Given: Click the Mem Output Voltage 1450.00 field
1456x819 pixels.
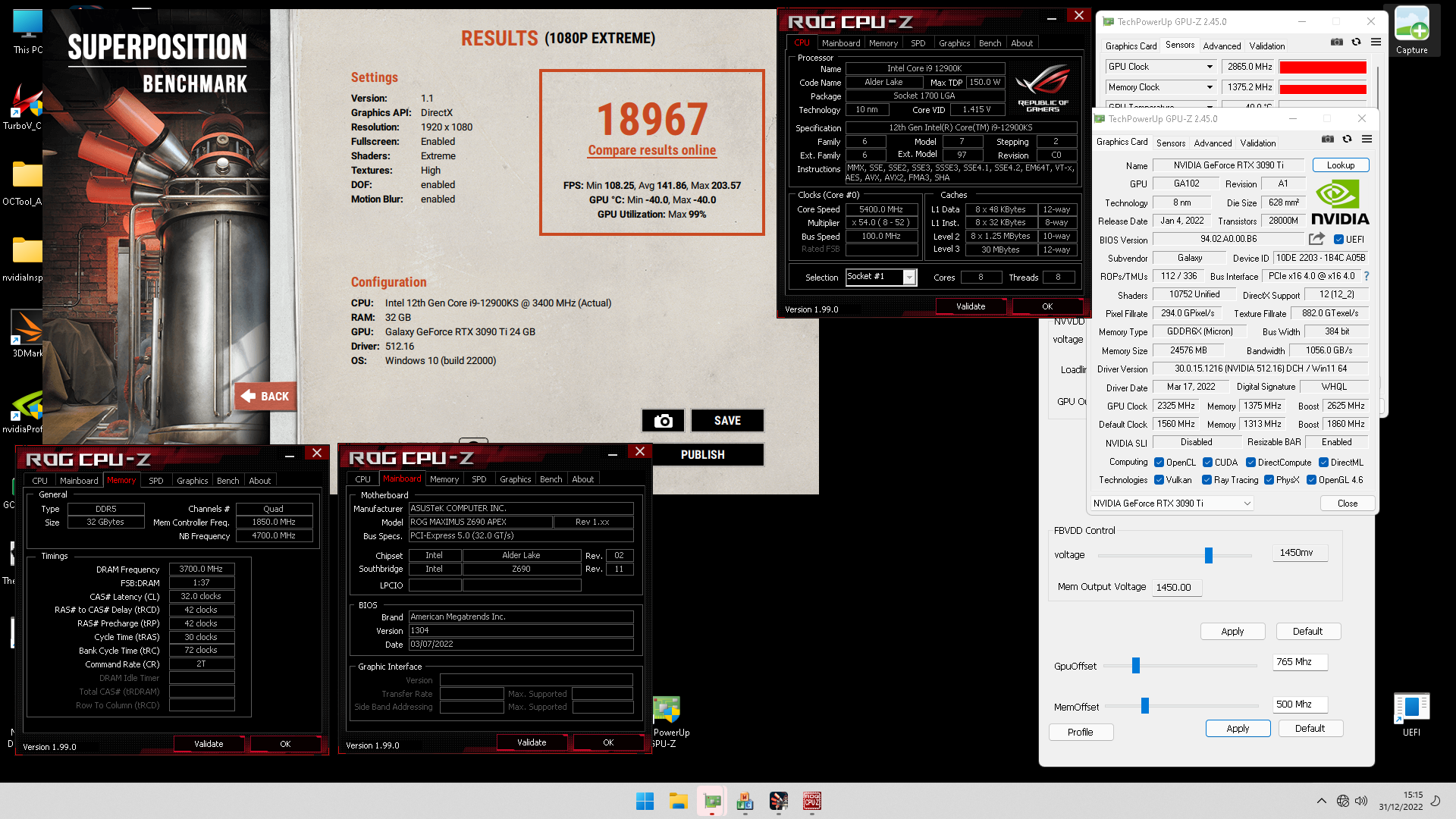Looking at the screenshot, I should (1177, 588).
